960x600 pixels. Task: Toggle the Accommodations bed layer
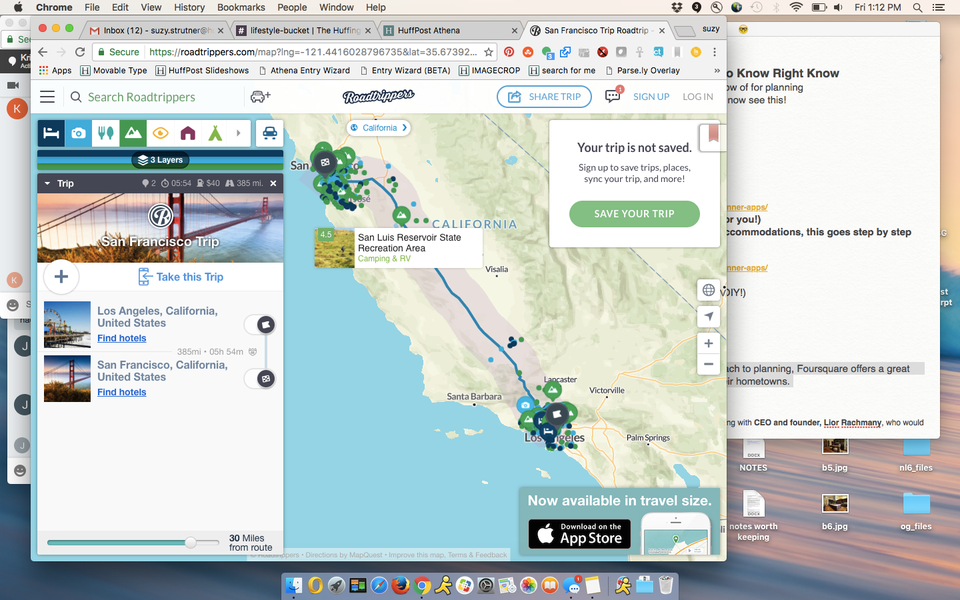[51, 133]
